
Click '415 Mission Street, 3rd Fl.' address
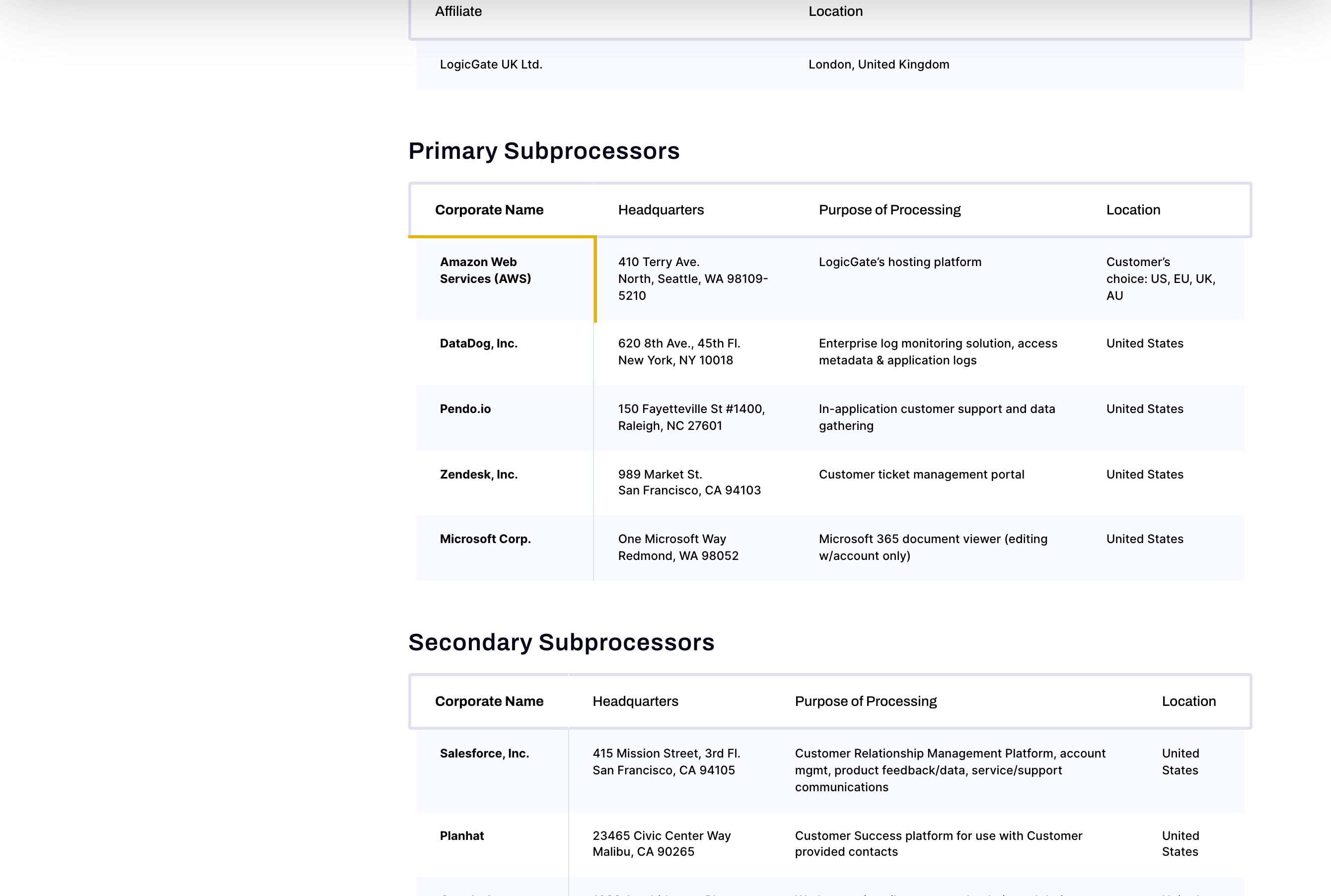[666, 761]
